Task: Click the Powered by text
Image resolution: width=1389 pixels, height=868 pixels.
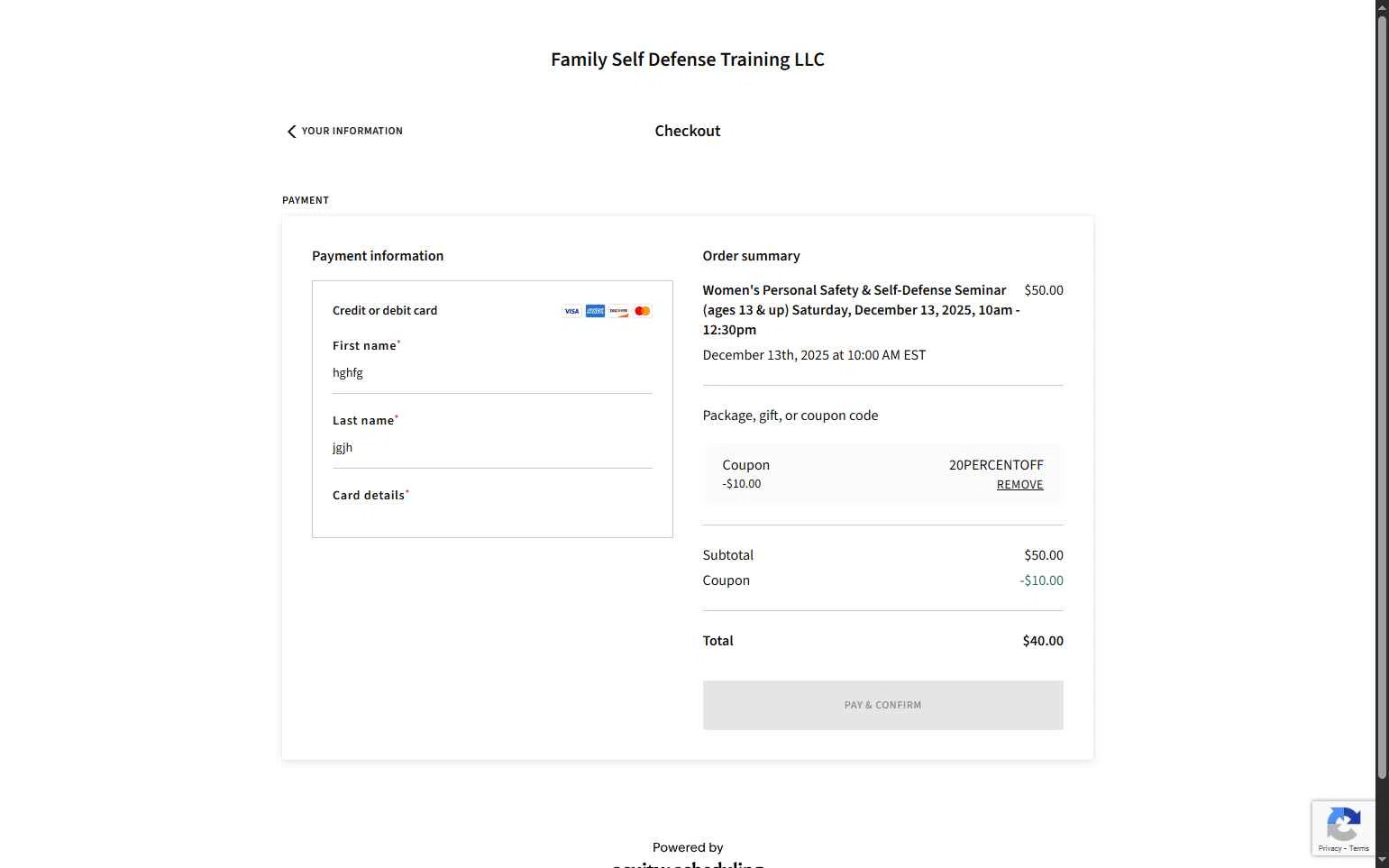Action: tap(688, 847)
